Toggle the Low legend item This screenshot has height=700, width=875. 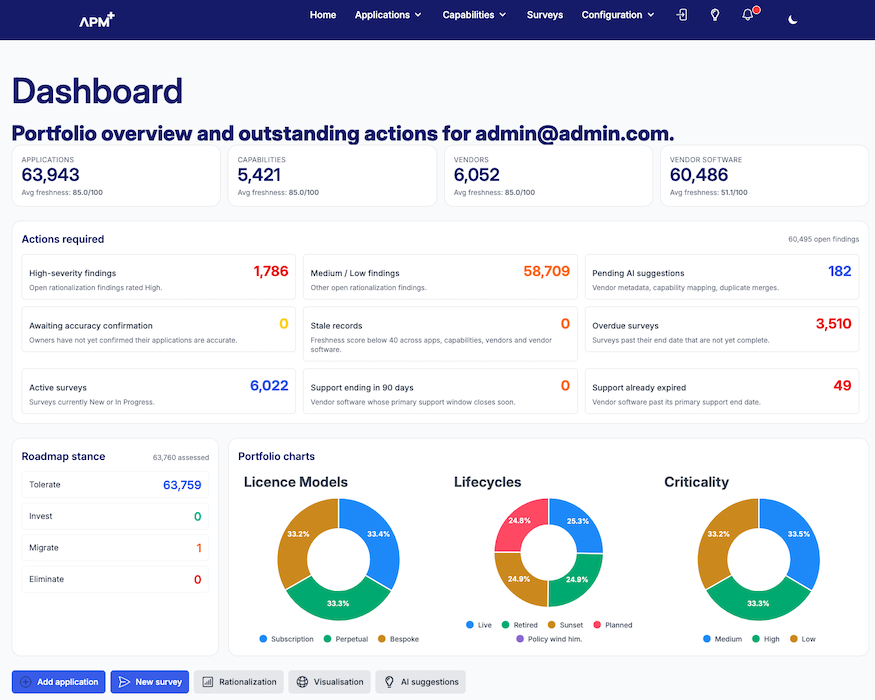pos(802,639)
